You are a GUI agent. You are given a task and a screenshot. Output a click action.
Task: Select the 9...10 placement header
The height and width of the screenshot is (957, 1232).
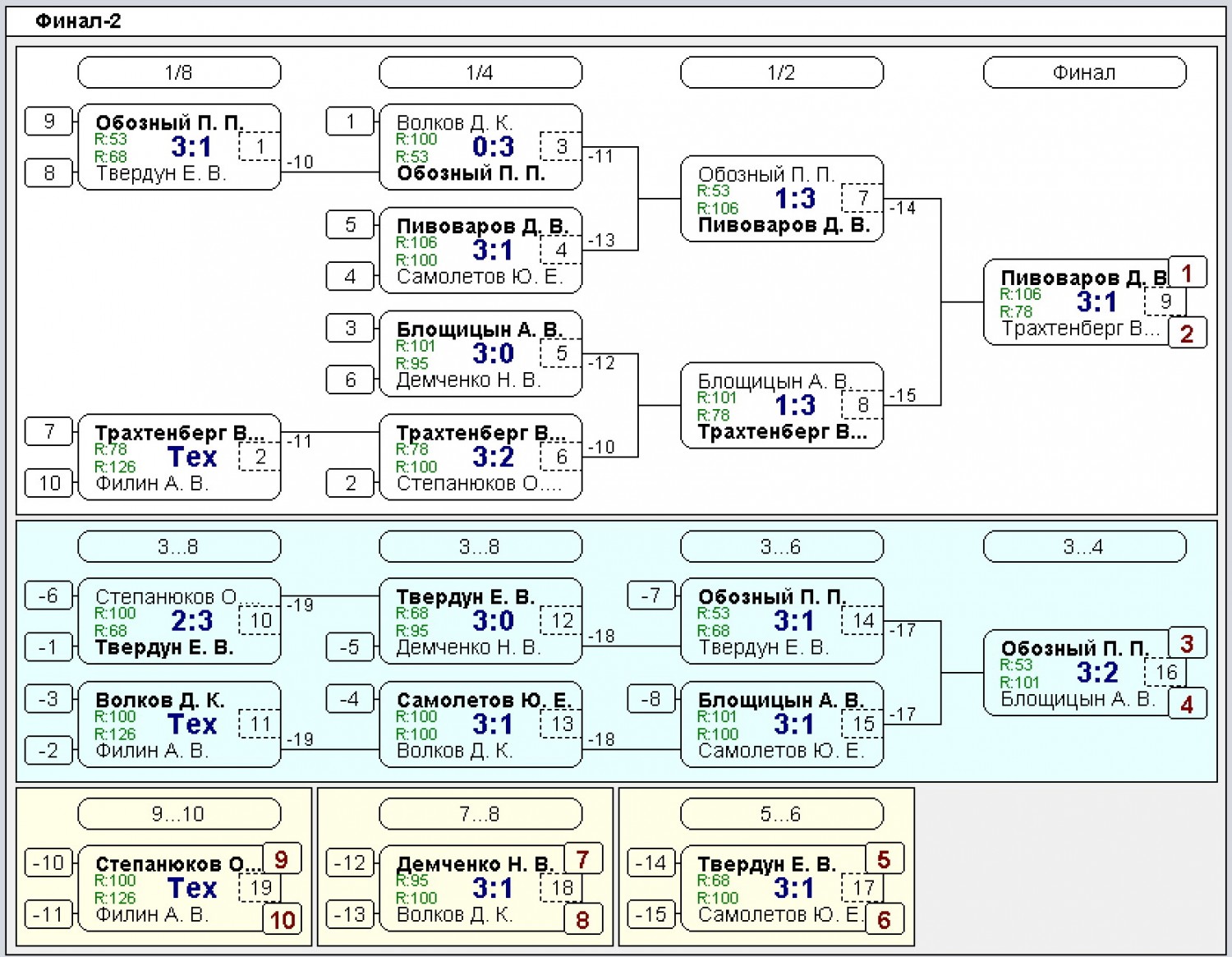pyautogui.click(x=179, y=814)
